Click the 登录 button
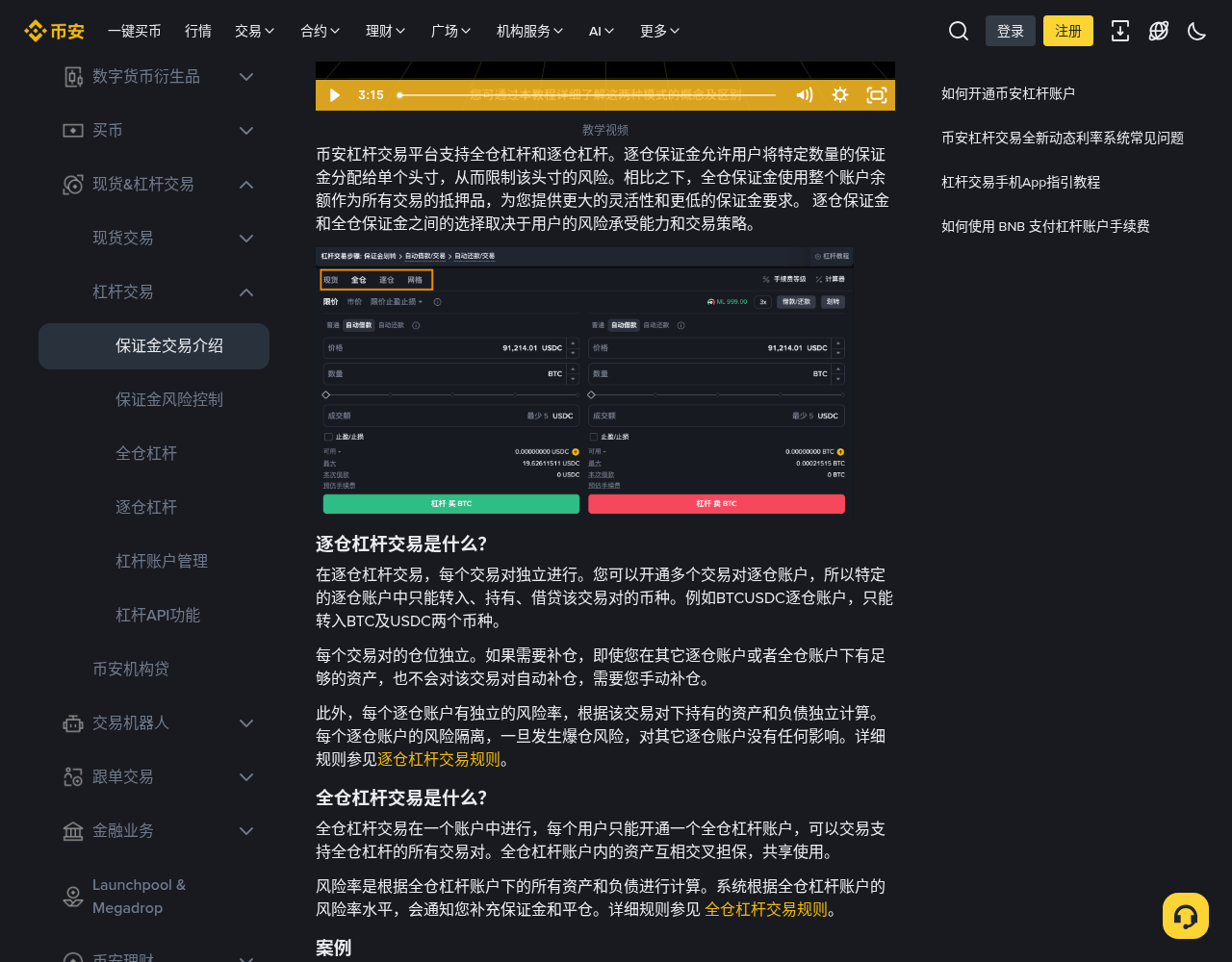Screen dimensions: 1232x962 (1011, 31)
